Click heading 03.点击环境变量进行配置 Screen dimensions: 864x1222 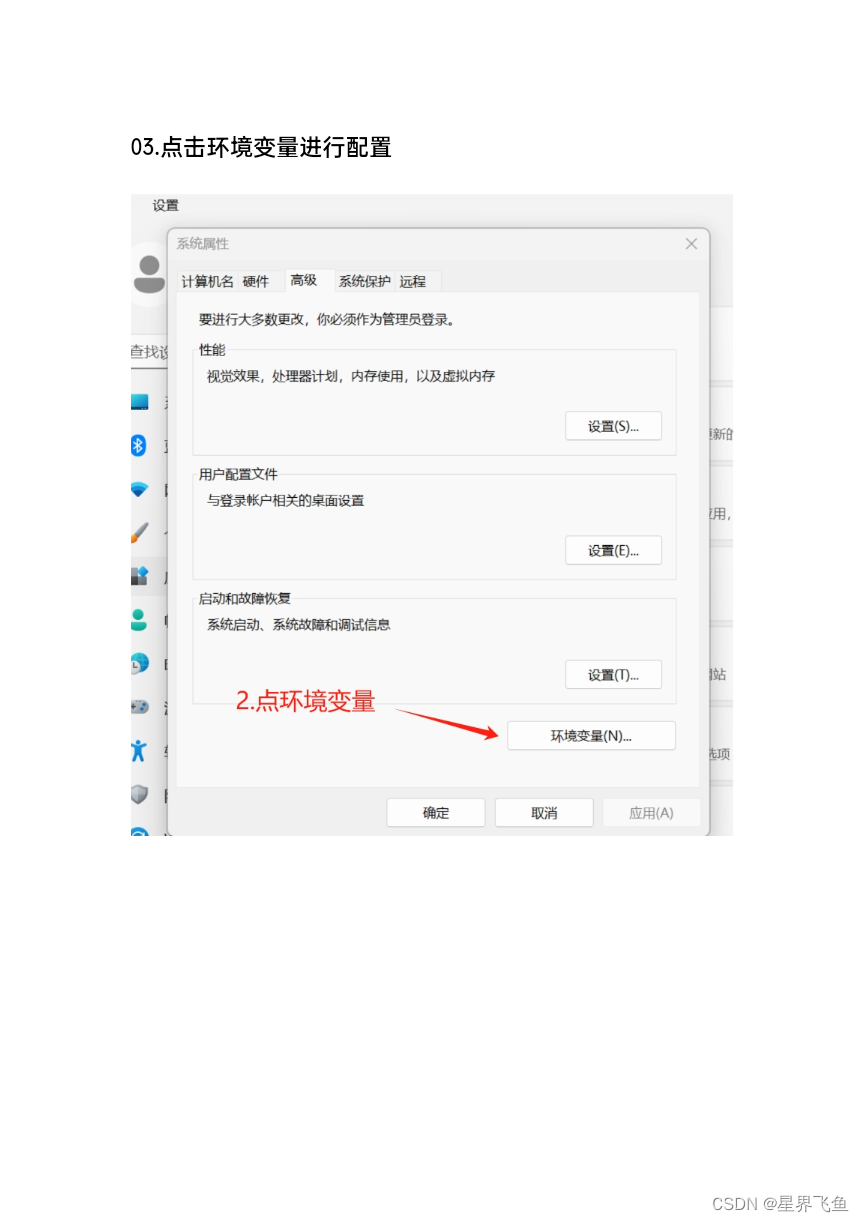pyautogui.click(x=261, y=147)
